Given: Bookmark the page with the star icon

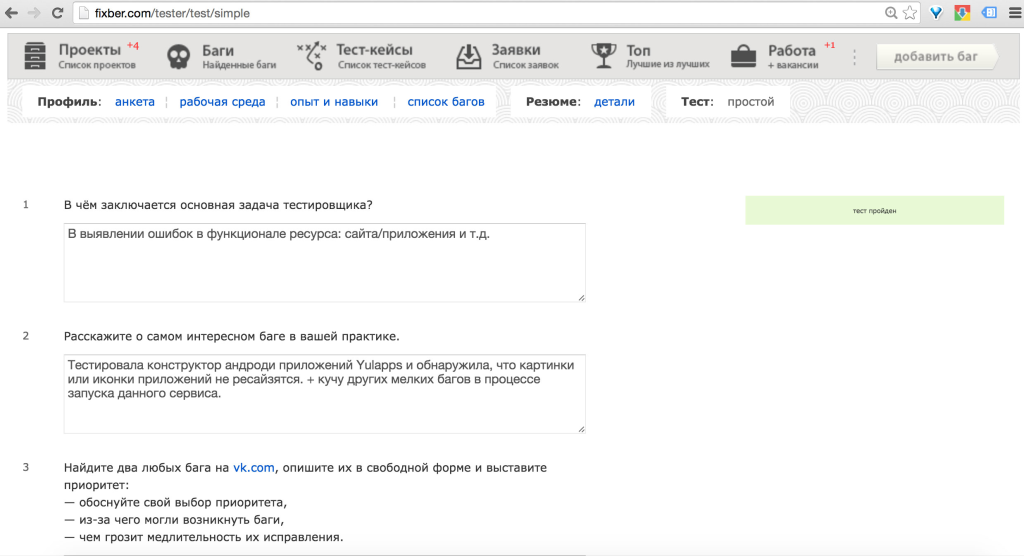Looking at the screenshot, I should [x=909, y=13].
